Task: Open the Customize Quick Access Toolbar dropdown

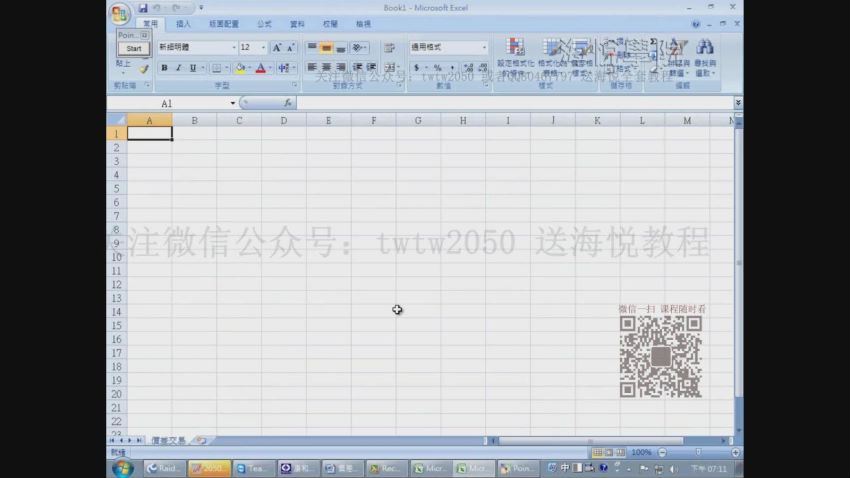Action: [x=201, y=8]
